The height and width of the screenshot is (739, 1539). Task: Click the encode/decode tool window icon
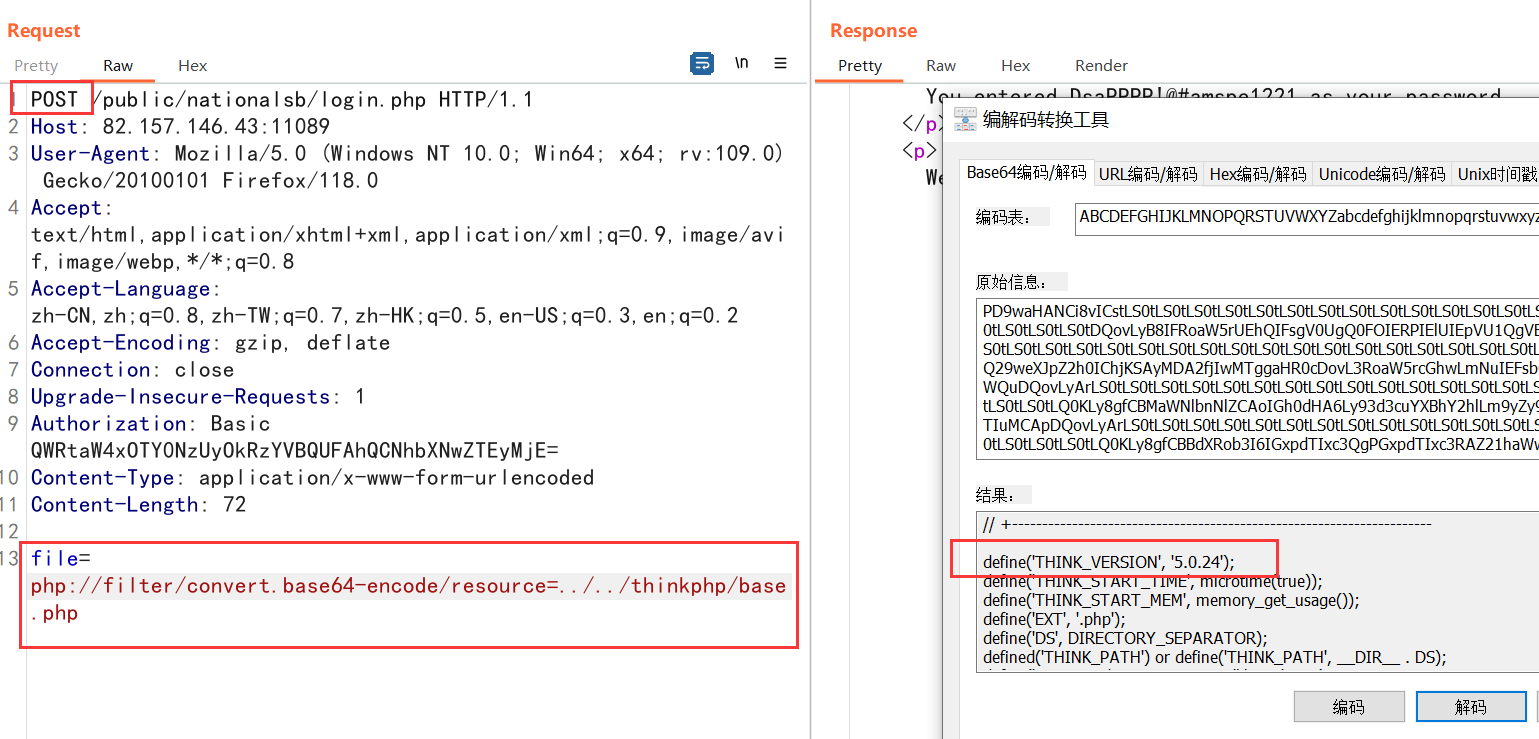tap(964, 120)
